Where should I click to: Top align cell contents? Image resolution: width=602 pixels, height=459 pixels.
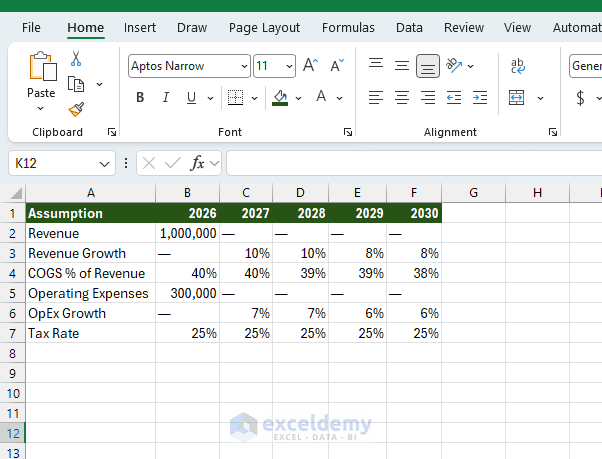(x=376, y=63)
